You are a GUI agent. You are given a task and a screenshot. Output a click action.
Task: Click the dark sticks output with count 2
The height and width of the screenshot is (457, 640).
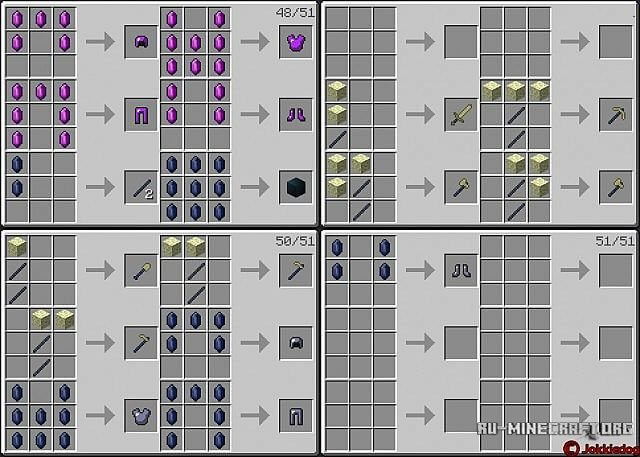pos(141,187)
